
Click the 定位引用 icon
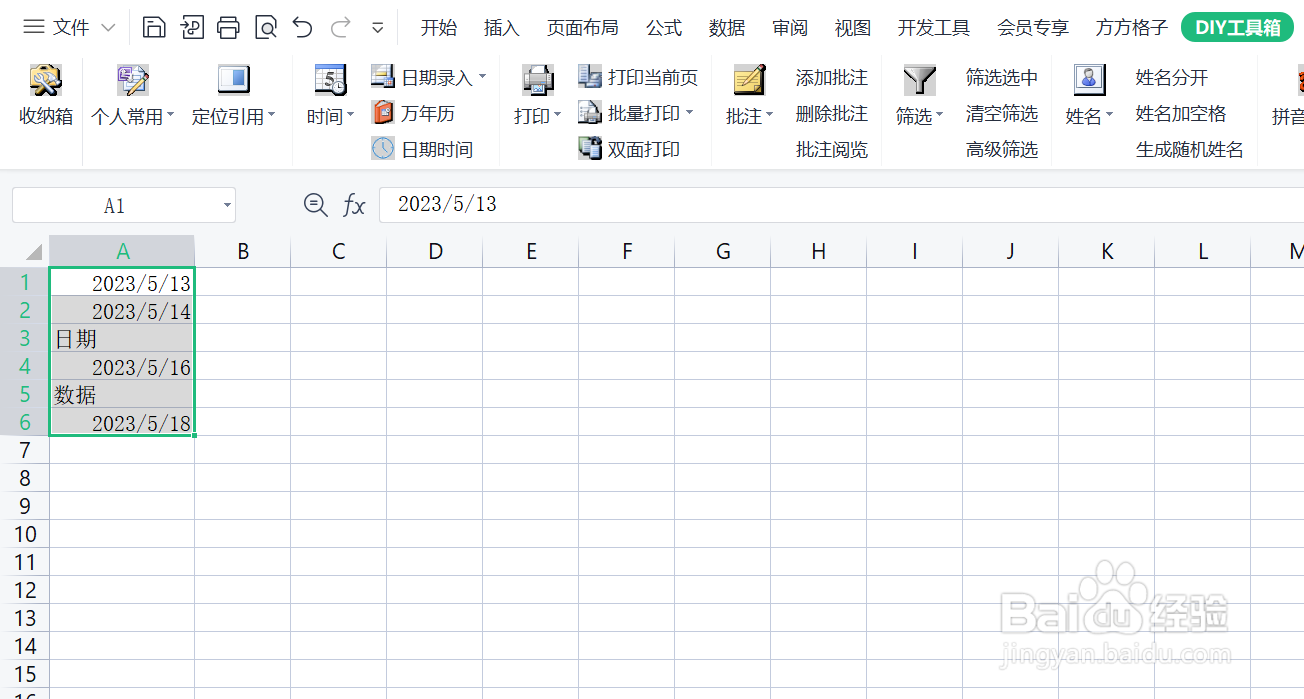[233, 80]
